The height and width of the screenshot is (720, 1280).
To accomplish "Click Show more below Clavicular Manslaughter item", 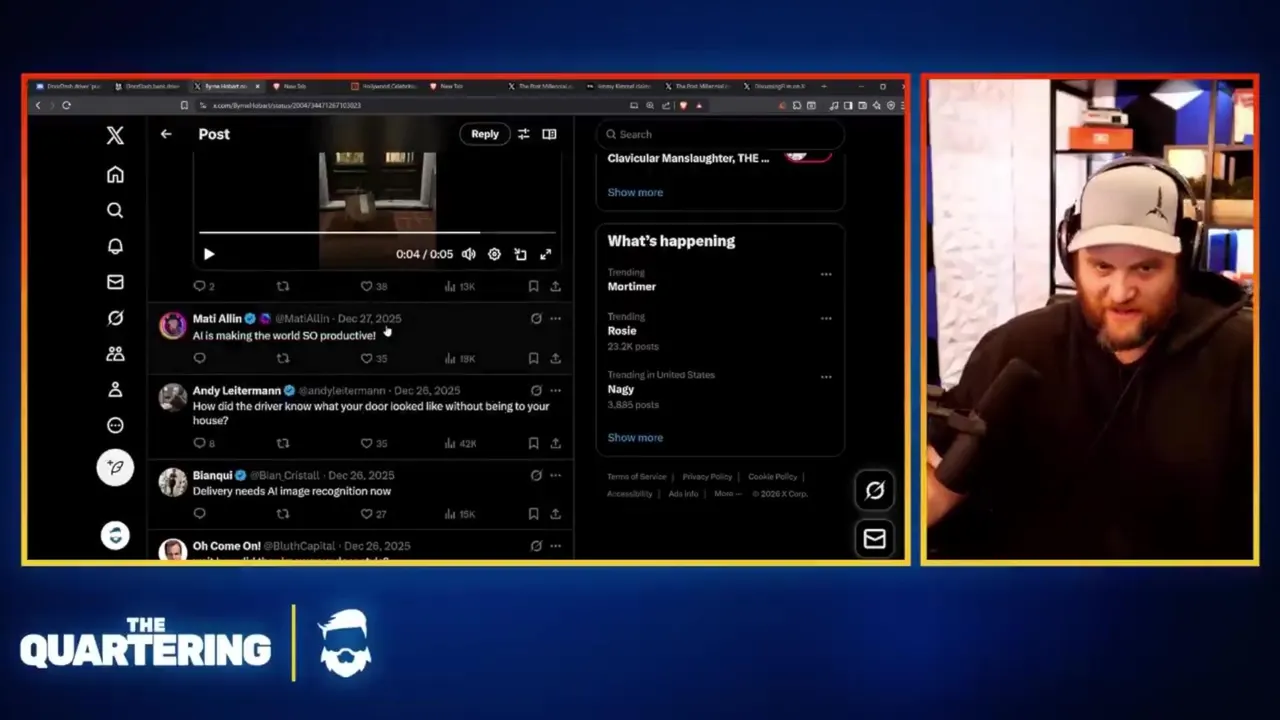I will [x=635, y=192].
